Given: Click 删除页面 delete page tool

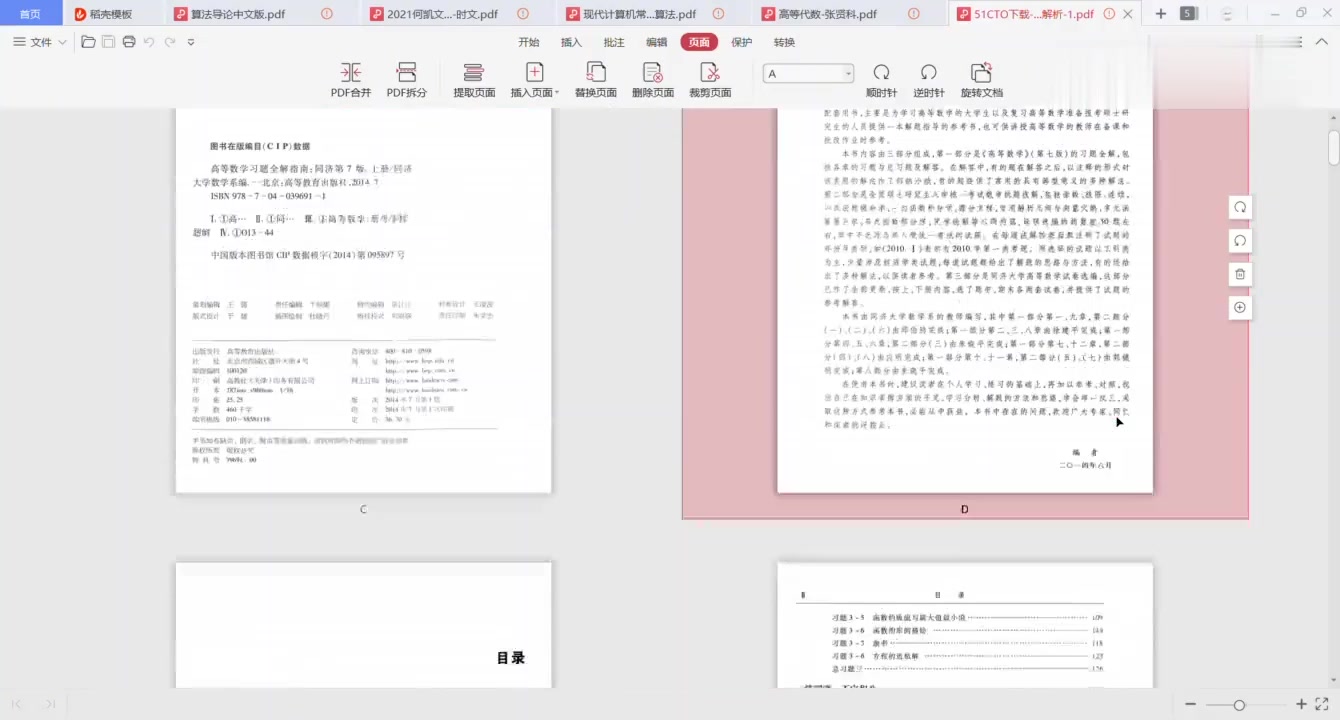Looking at the screenshot, I should pyautogui.click(x=653, y=80).
